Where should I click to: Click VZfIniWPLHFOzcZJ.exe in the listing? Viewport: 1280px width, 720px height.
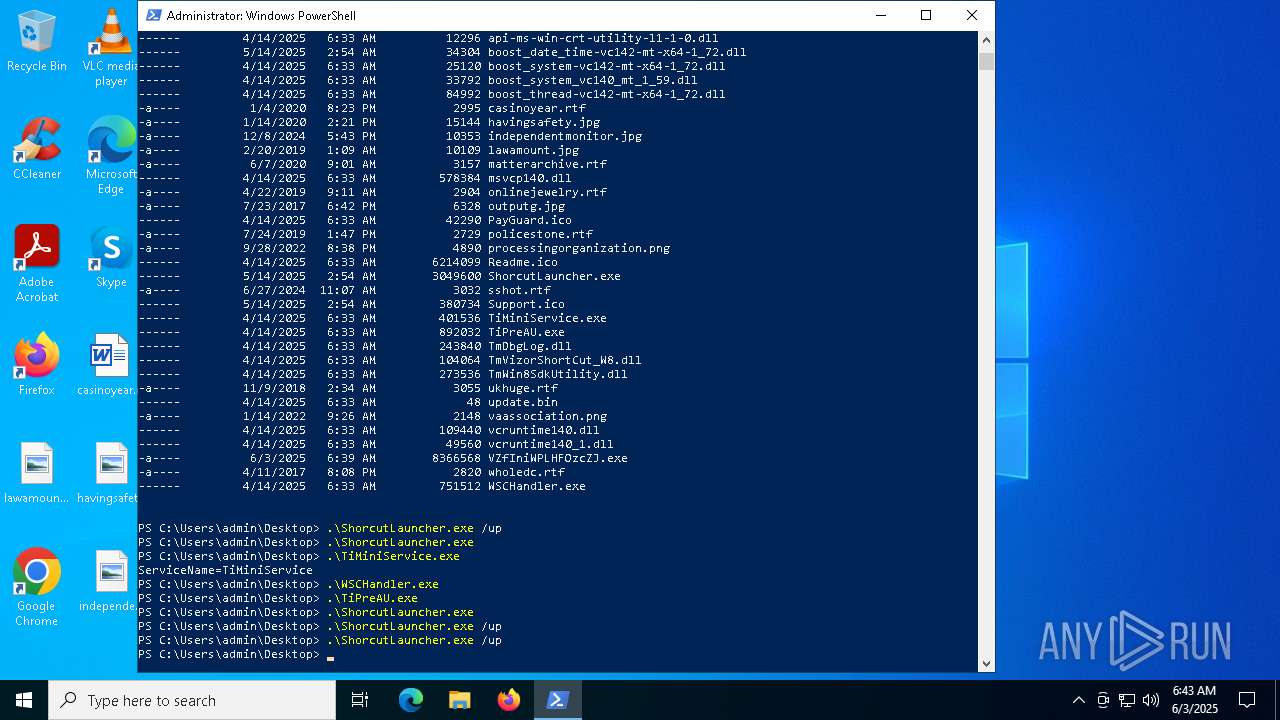[558, 458]
